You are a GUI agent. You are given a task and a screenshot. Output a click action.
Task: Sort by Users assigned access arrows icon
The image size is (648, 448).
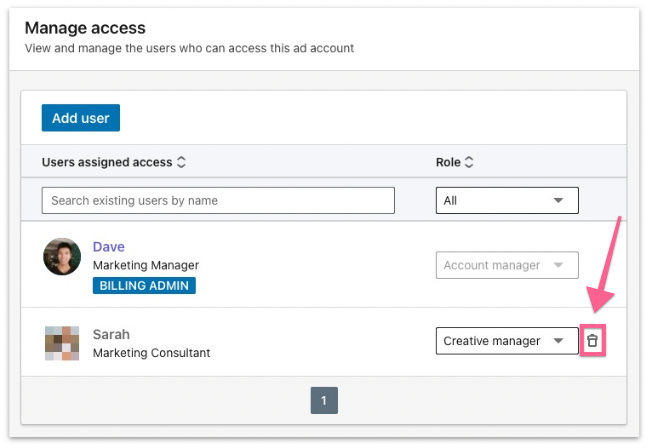(x=181, y=162)
